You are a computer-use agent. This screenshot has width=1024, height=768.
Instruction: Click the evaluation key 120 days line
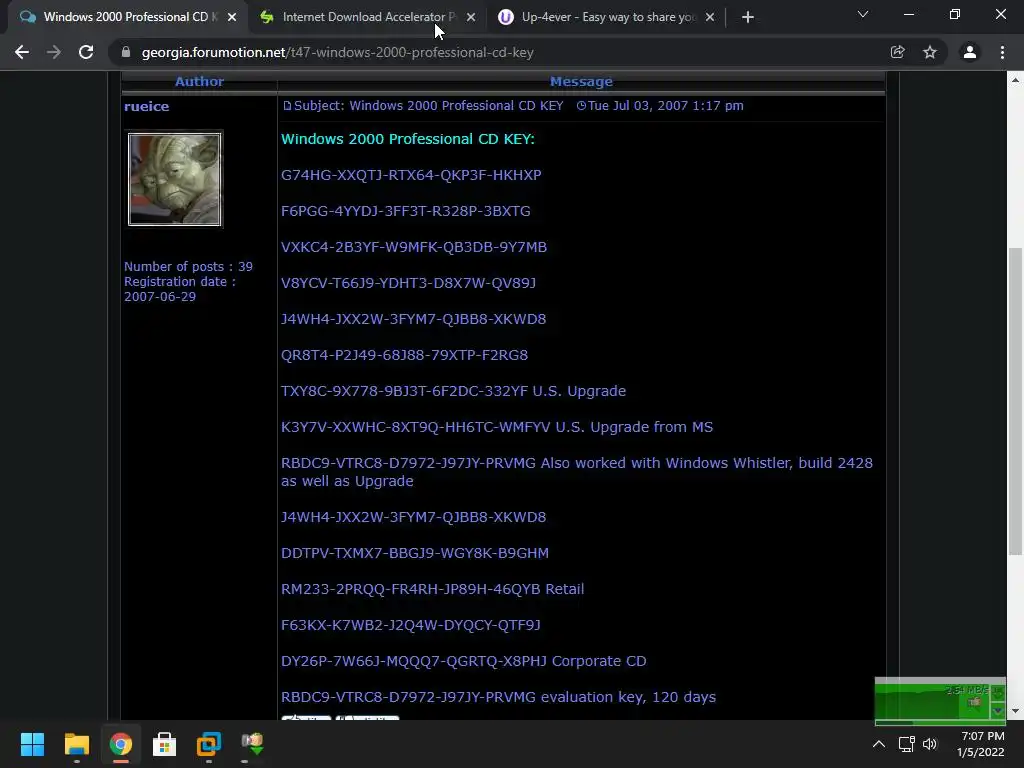[x=498, y=697]
